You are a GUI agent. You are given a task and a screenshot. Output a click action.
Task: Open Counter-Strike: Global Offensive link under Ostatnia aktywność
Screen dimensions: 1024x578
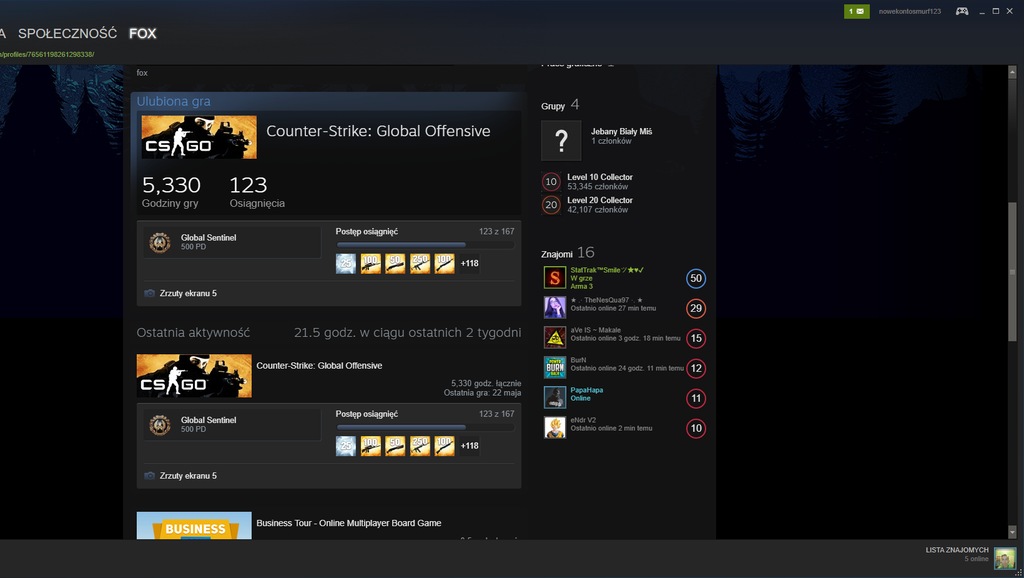pyautogui.click(x=319, y=366)
